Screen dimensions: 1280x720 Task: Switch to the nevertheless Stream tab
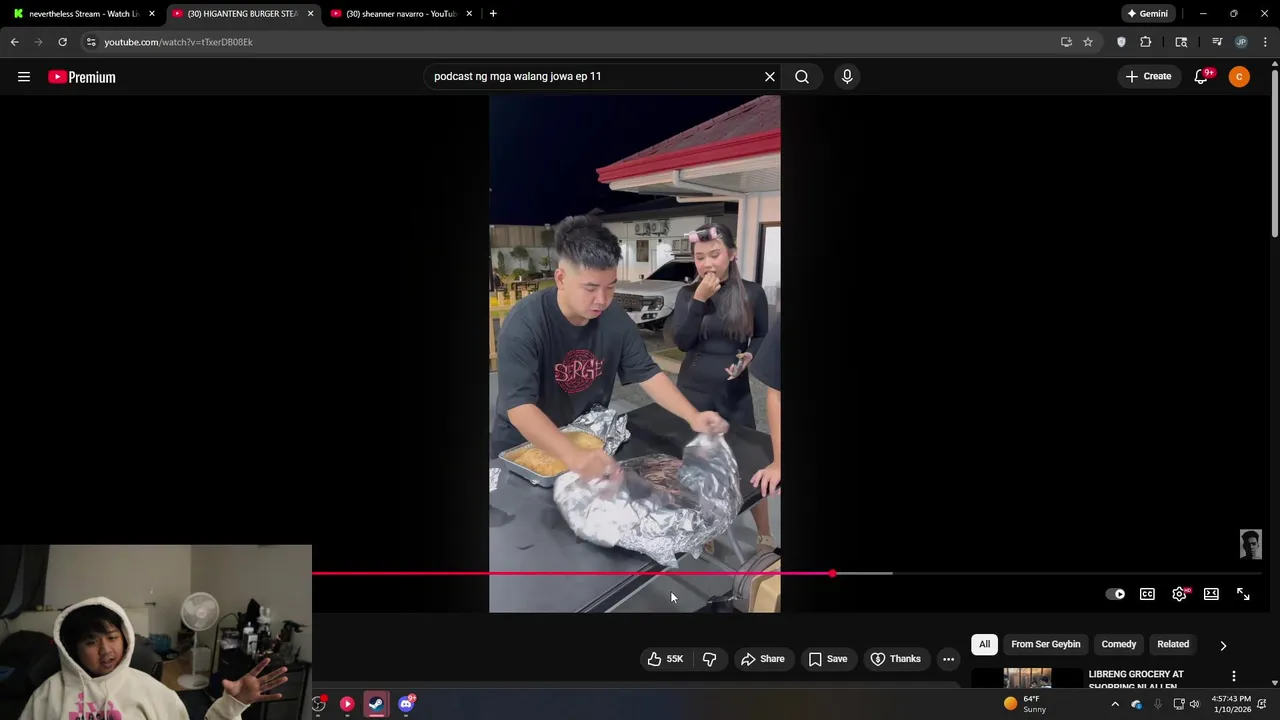[x=83, y=14]
